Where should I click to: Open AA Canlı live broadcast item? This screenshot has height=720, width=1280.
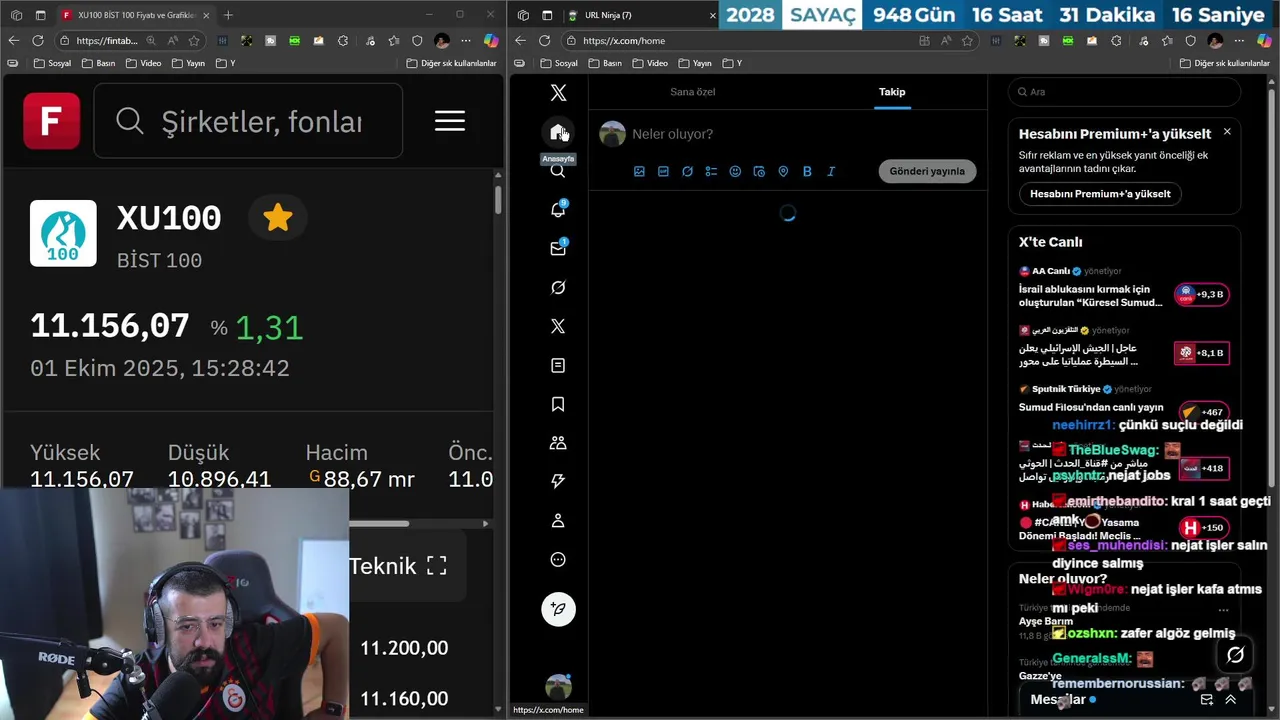point(1124,287)
